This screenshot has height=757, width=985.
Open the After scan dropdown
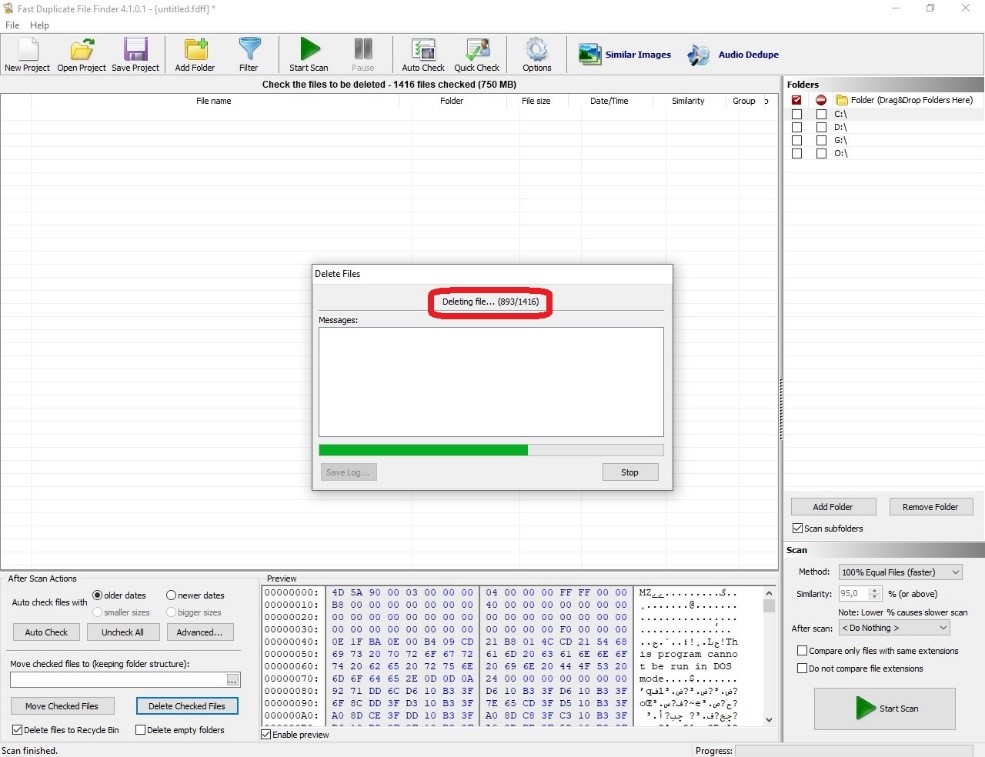[x=894, y=628]
